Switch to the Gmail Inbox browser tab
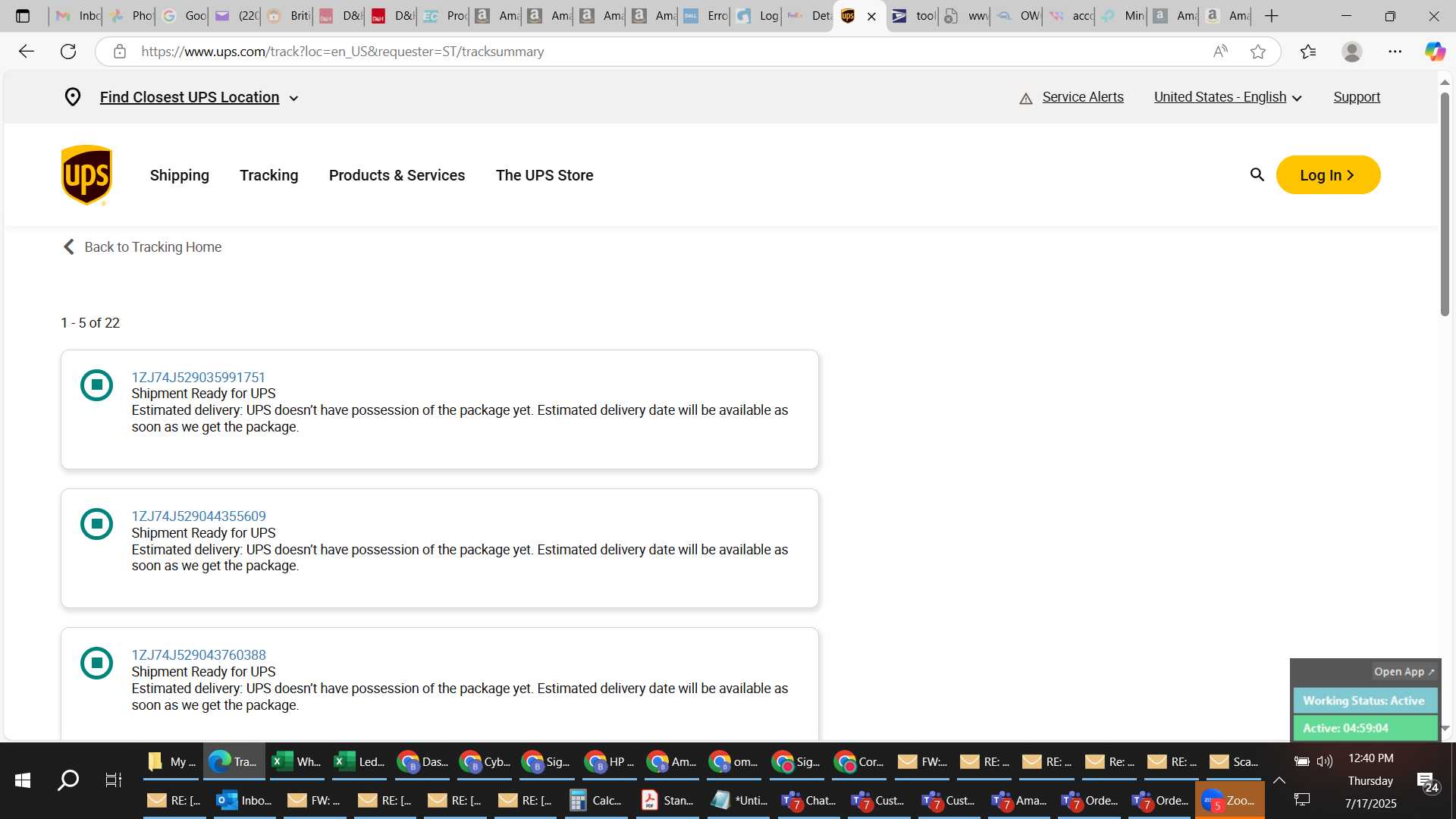Image resolution: width=1456 pixels, height=819 pixels. pyautogui.click(x=77, y=16)
